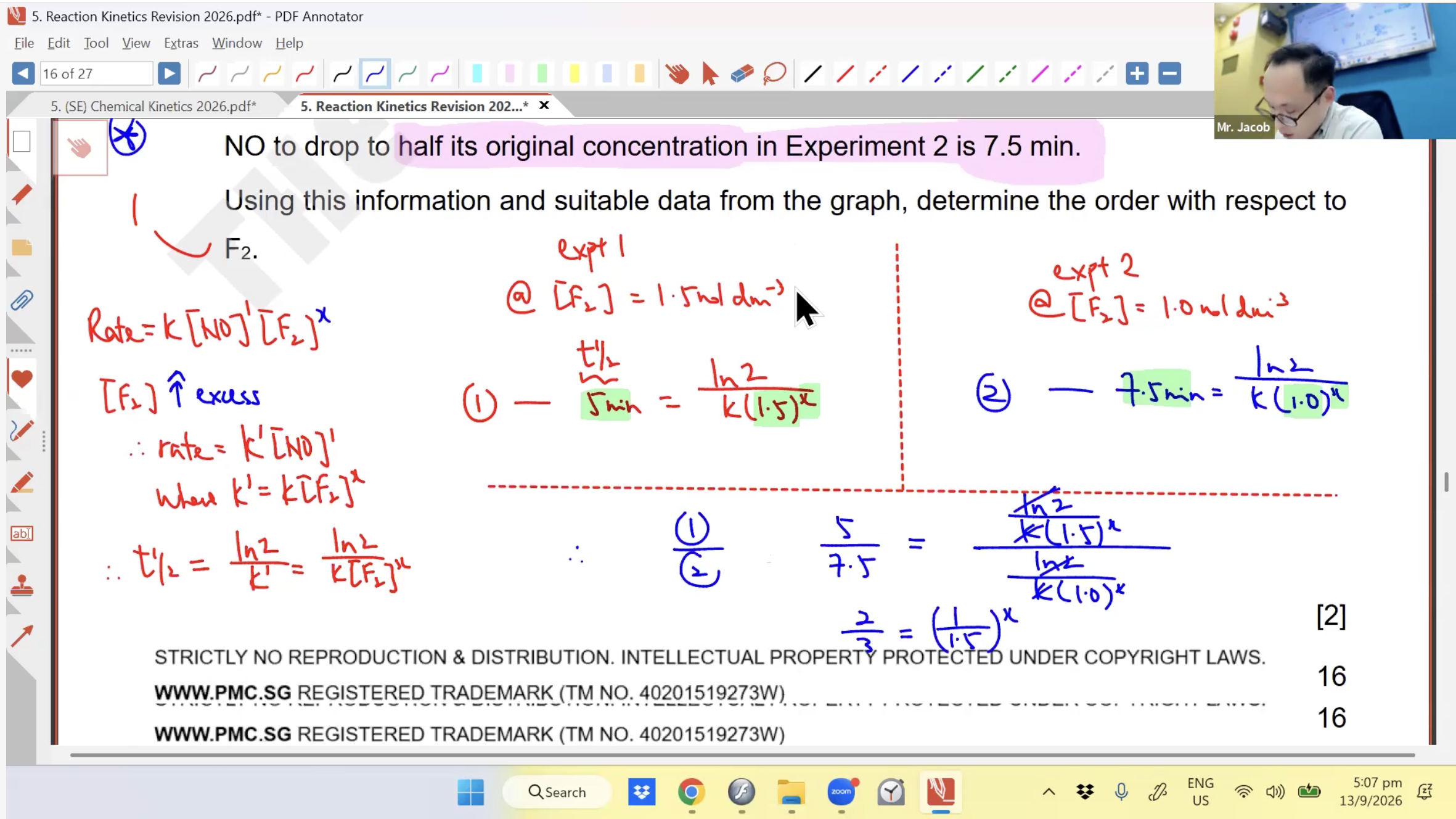Activate the lasso selection tool

(x=775, y=74)
